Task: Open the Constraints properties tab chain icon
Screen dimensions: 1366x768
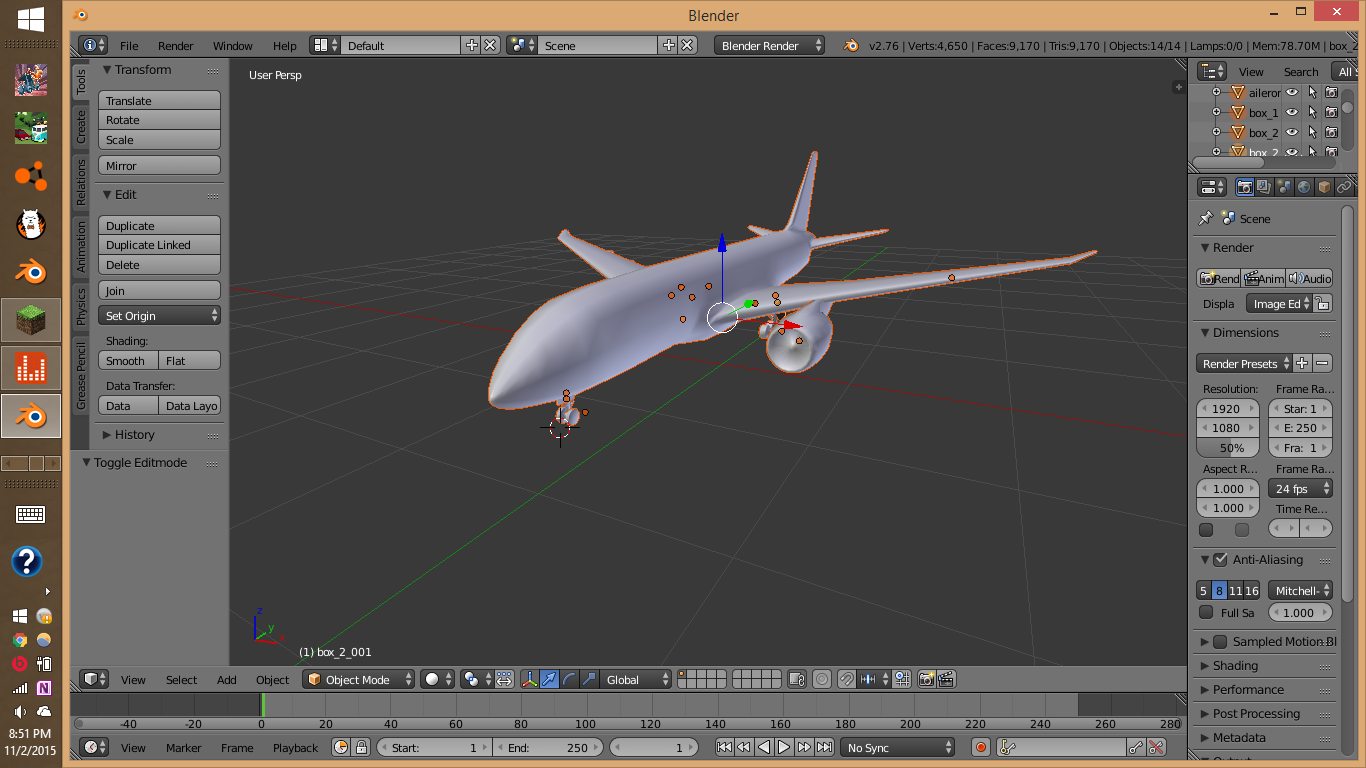Action: point(1344,187)
